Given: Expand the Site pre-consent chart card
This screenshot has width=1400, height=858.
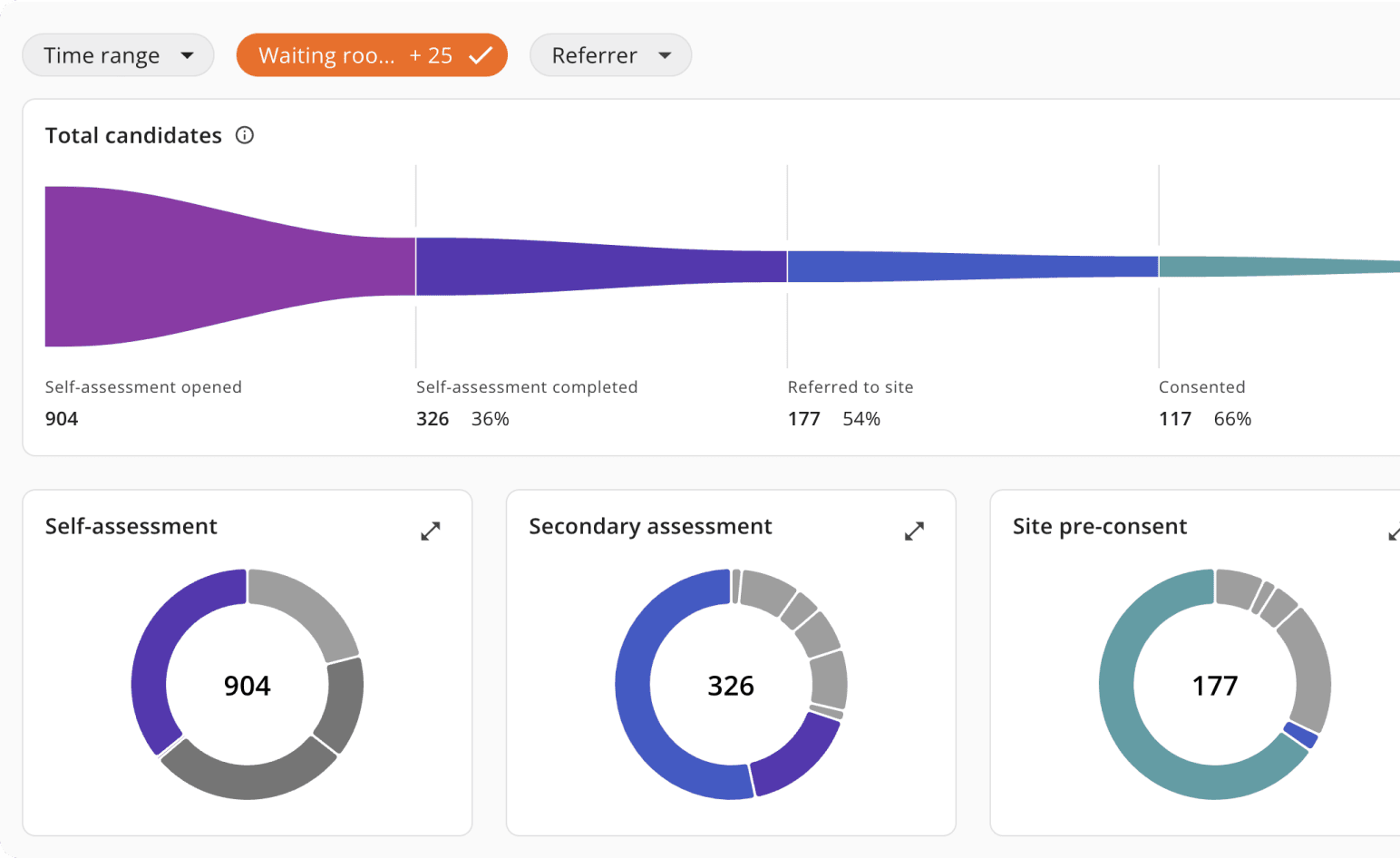Looking at the screenshot, I should [1394, 533].
